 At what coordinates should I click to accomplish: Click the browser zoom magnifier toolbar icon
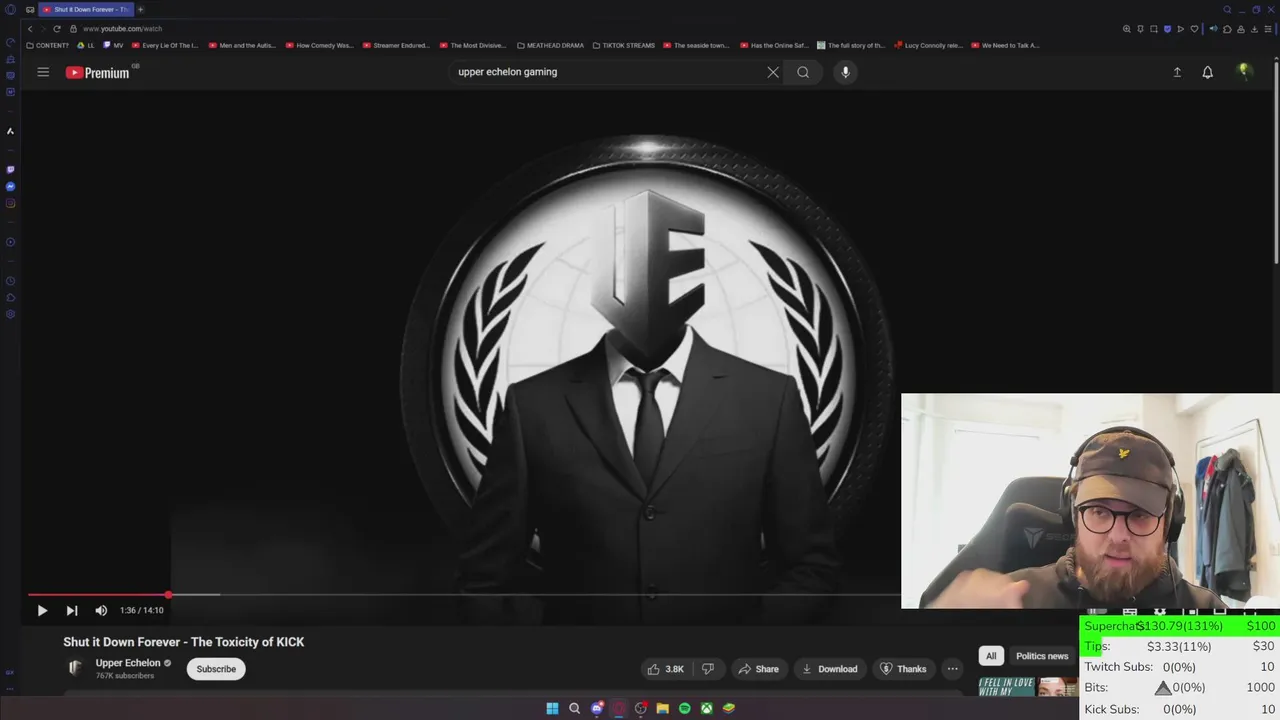tap(1127, 29)
